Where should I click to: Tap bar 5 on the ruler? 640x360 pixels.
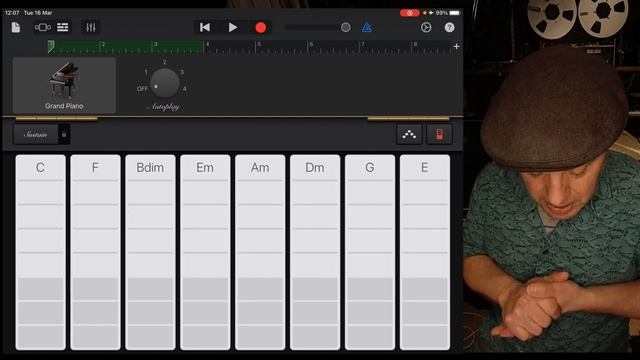point(259,44)
